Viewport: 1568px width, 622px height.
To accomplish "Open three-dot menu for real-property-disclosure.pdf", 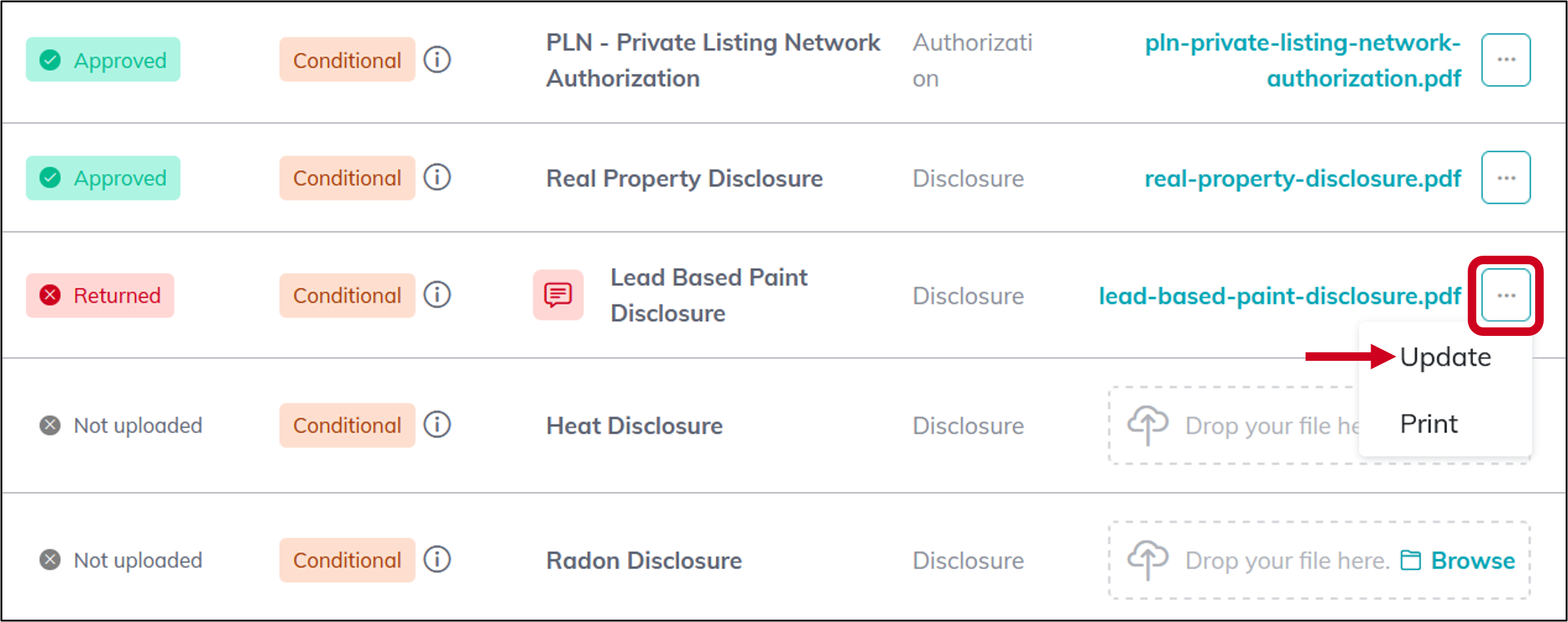I will coord(1506,178).
